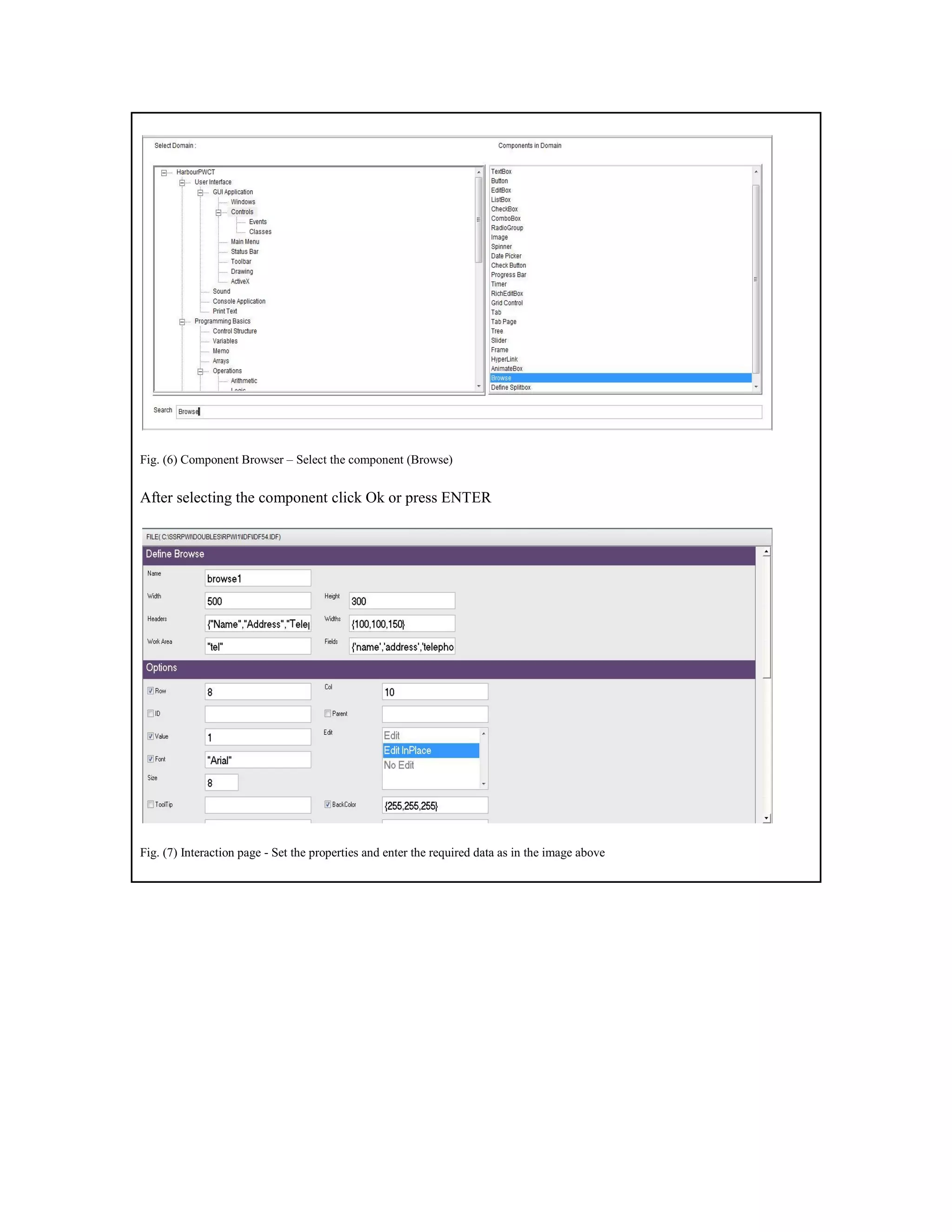Click the Font Size field
The height and width of the screenshot is (1232, 952).
[x=222, y=782]
